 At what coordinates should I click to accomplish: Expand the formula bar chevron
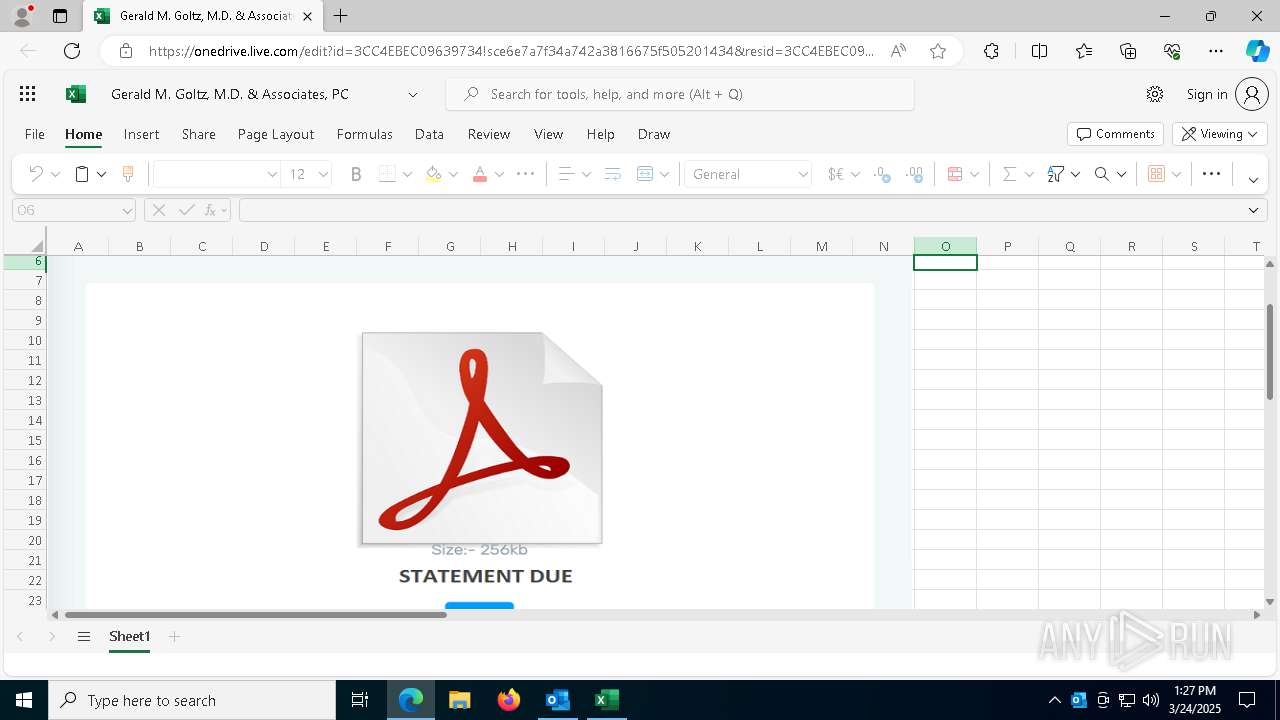tap(1253, 210)
